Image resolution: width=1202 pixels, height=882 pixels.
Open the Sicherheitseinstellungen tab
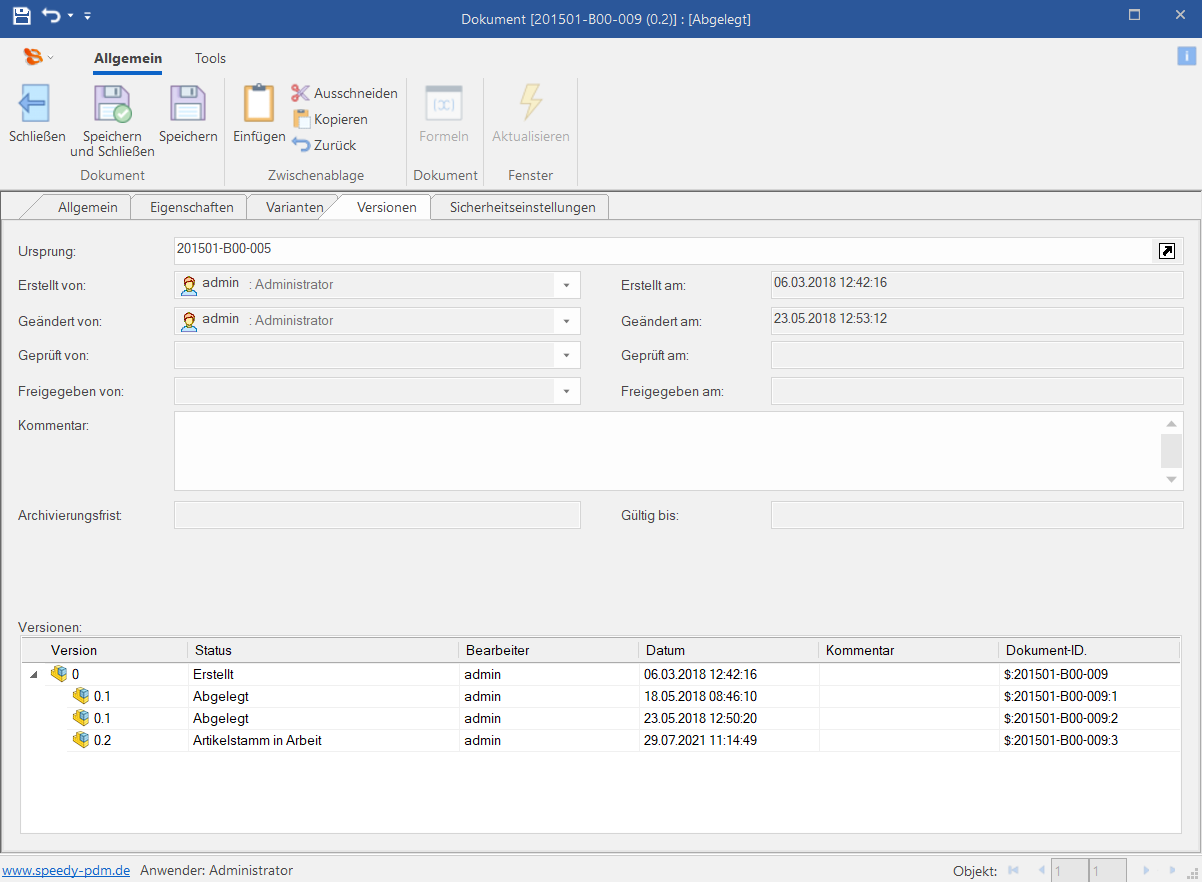522,207
